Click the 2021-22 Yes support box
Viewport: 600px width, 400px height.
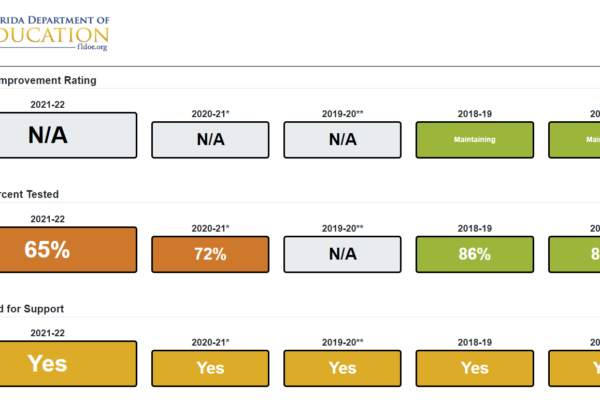tap(68, 364)
